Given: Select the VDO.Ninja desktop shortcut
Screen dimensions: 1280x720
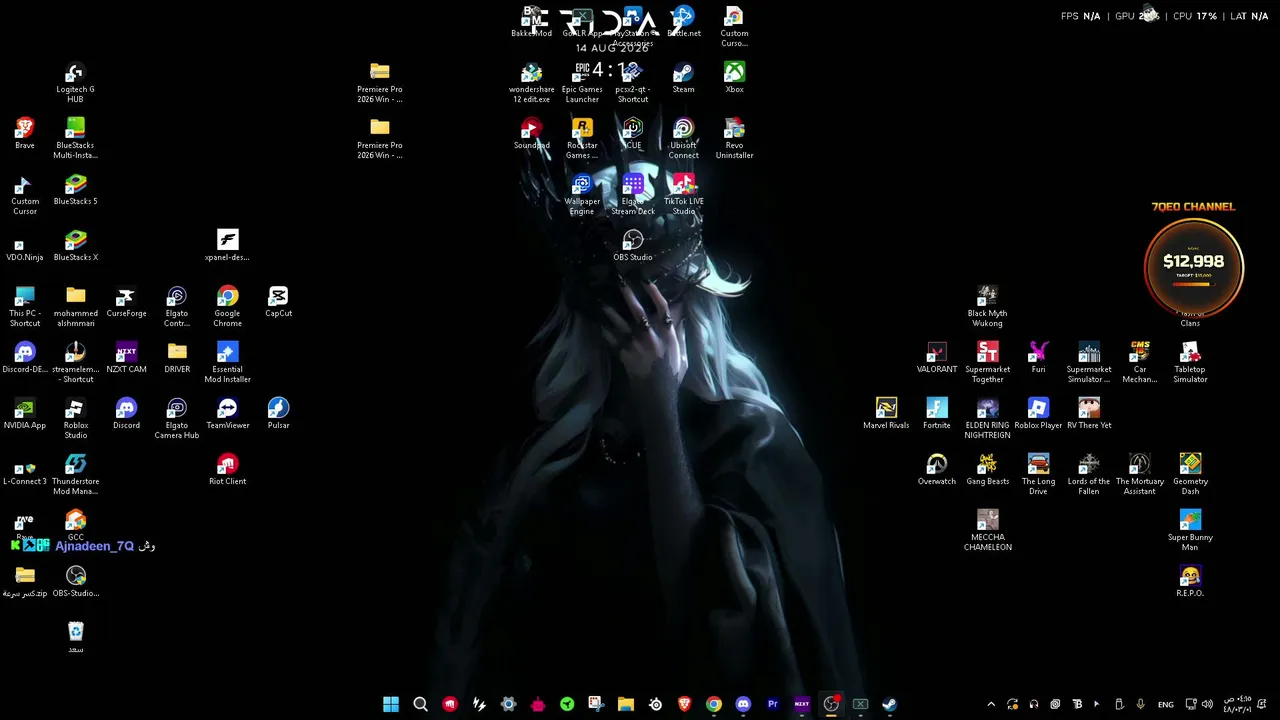Looking at the screenshot, I should [x=25, y=246].
